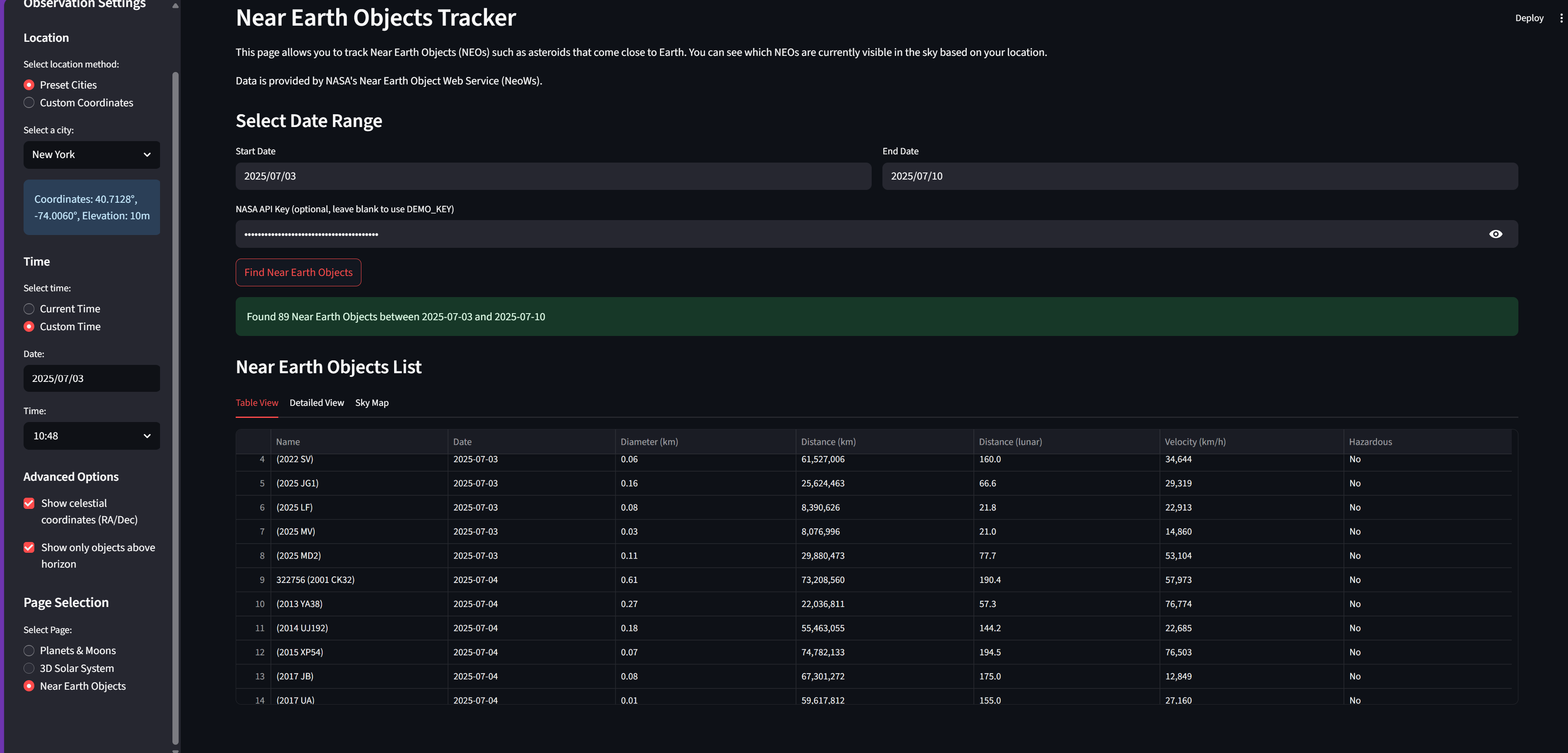The width and height of the screenshot is (1568, 753).
Task: Uncheck Show celestial coordinates (RA/Dec)
Action: [29, 503]
